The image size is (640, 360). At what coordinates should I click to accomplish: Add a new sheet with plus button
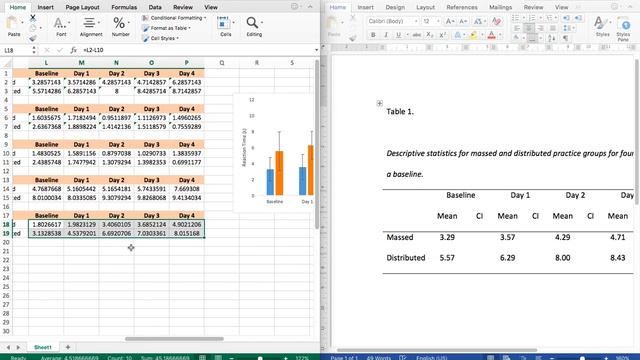68,347
